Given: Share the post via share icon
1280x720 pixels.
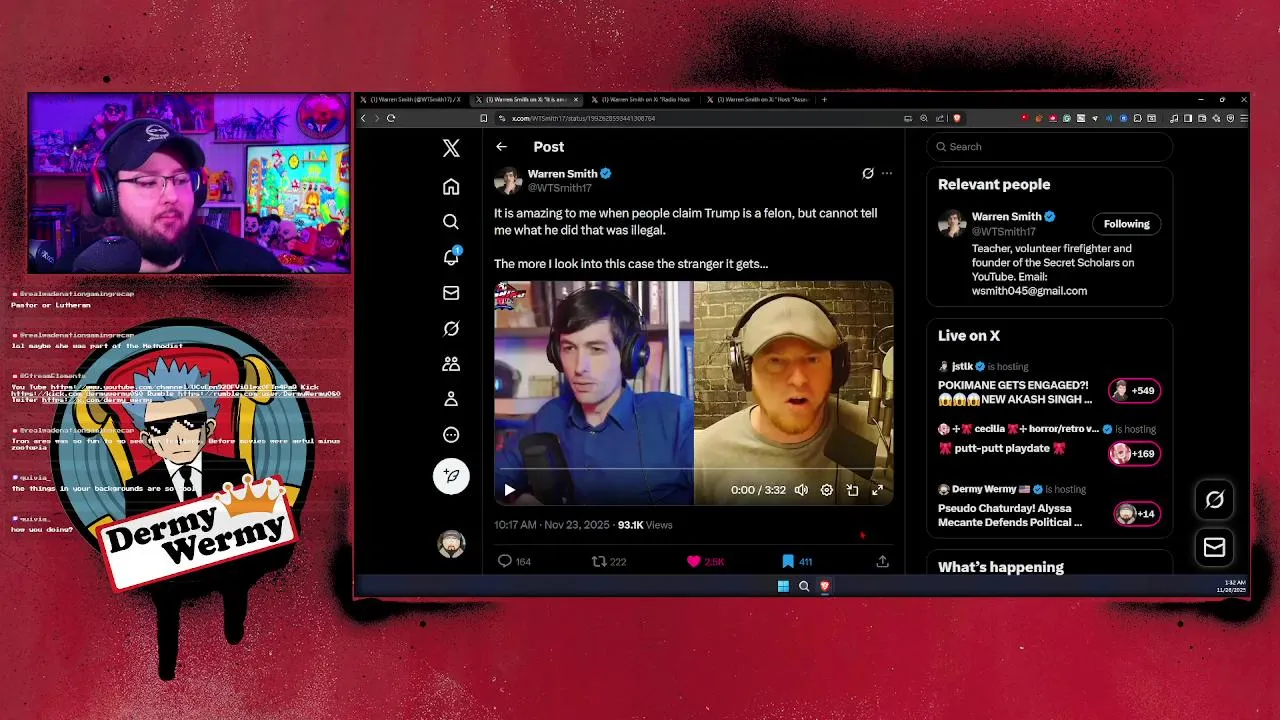Looking at the screenshot, I should (882, 561).
